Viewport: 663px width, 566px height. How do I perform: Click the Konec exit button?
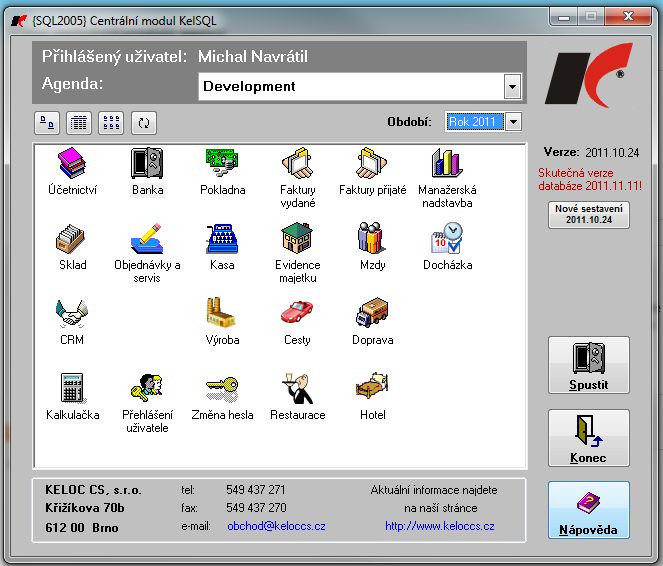(589, 438)
